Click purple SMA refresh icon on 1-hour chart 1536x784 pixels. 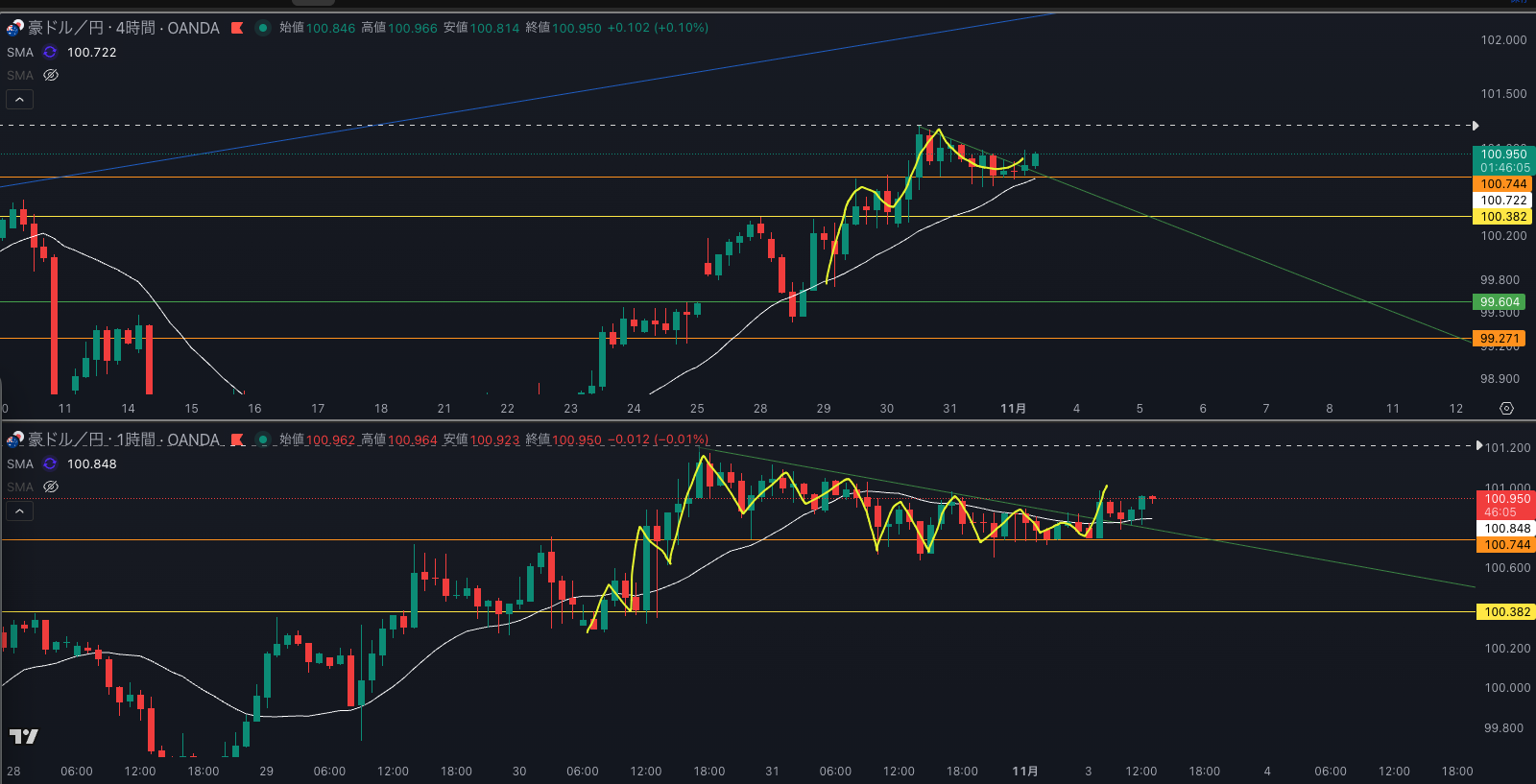click(50, 463)
